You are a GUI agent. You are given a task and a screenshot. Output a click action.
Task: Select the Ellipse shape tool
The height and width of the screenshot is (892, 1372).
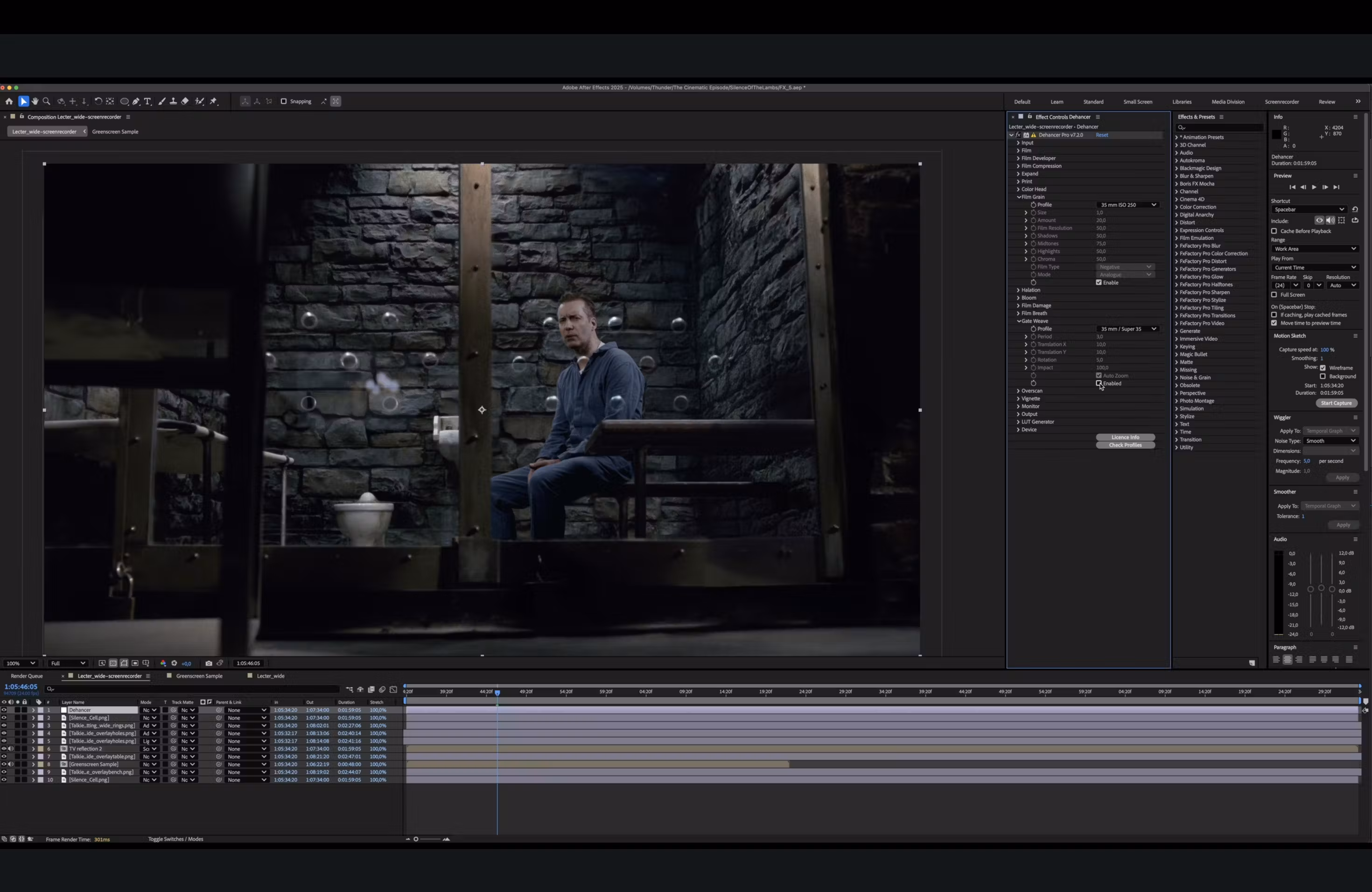pos(124,101)
